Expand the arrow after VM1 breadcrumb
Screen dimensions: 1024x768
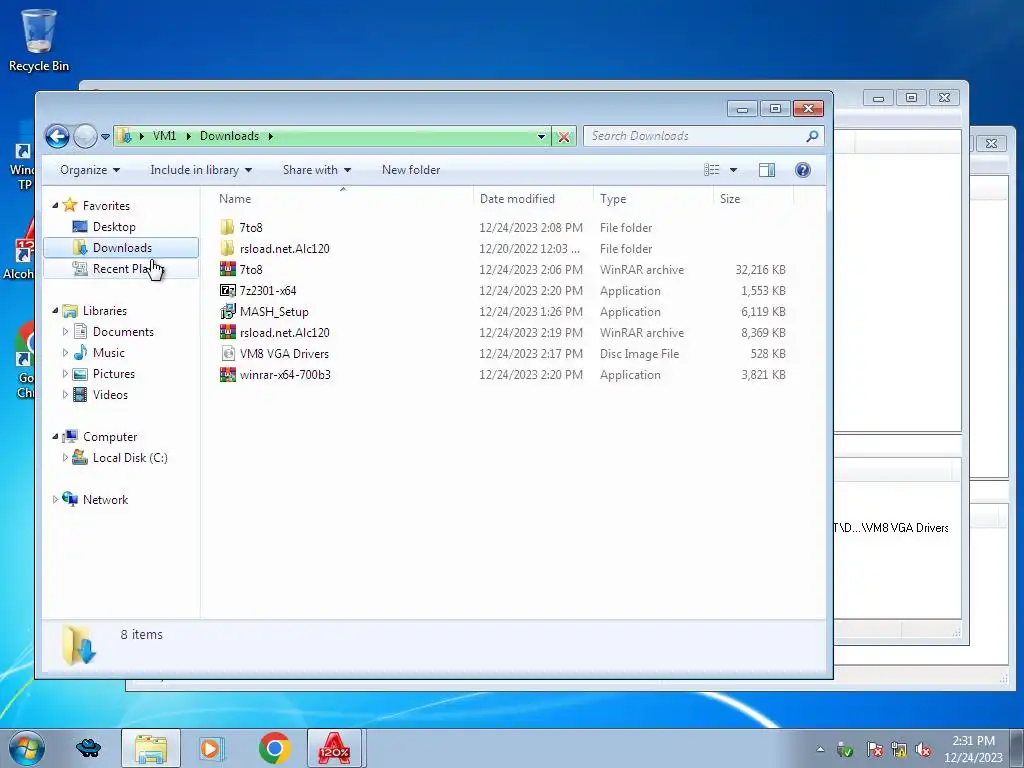click(189, 136)
